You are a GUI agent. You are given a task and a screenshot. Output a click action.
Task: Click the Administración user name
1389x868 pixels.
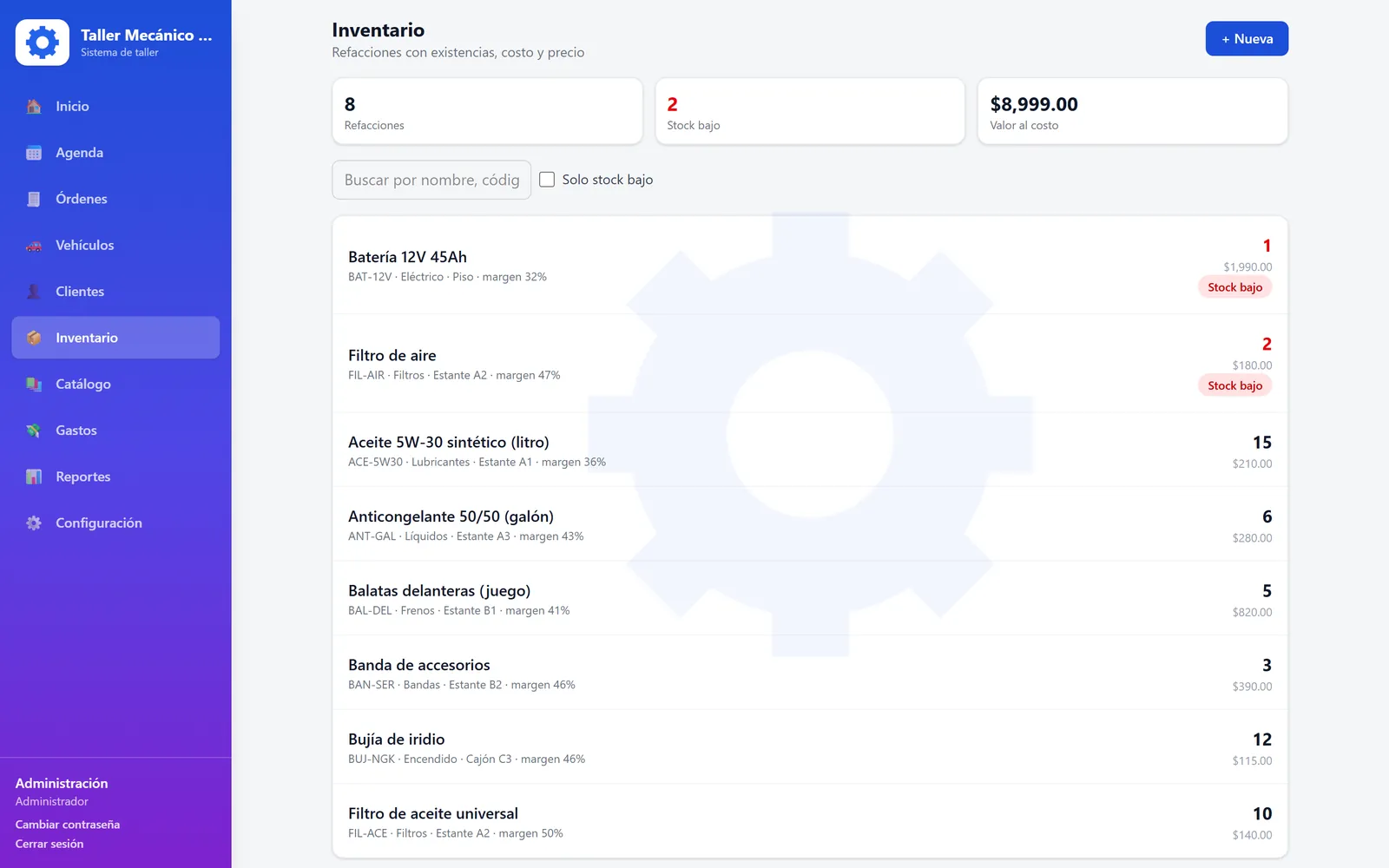pos(62,783)
